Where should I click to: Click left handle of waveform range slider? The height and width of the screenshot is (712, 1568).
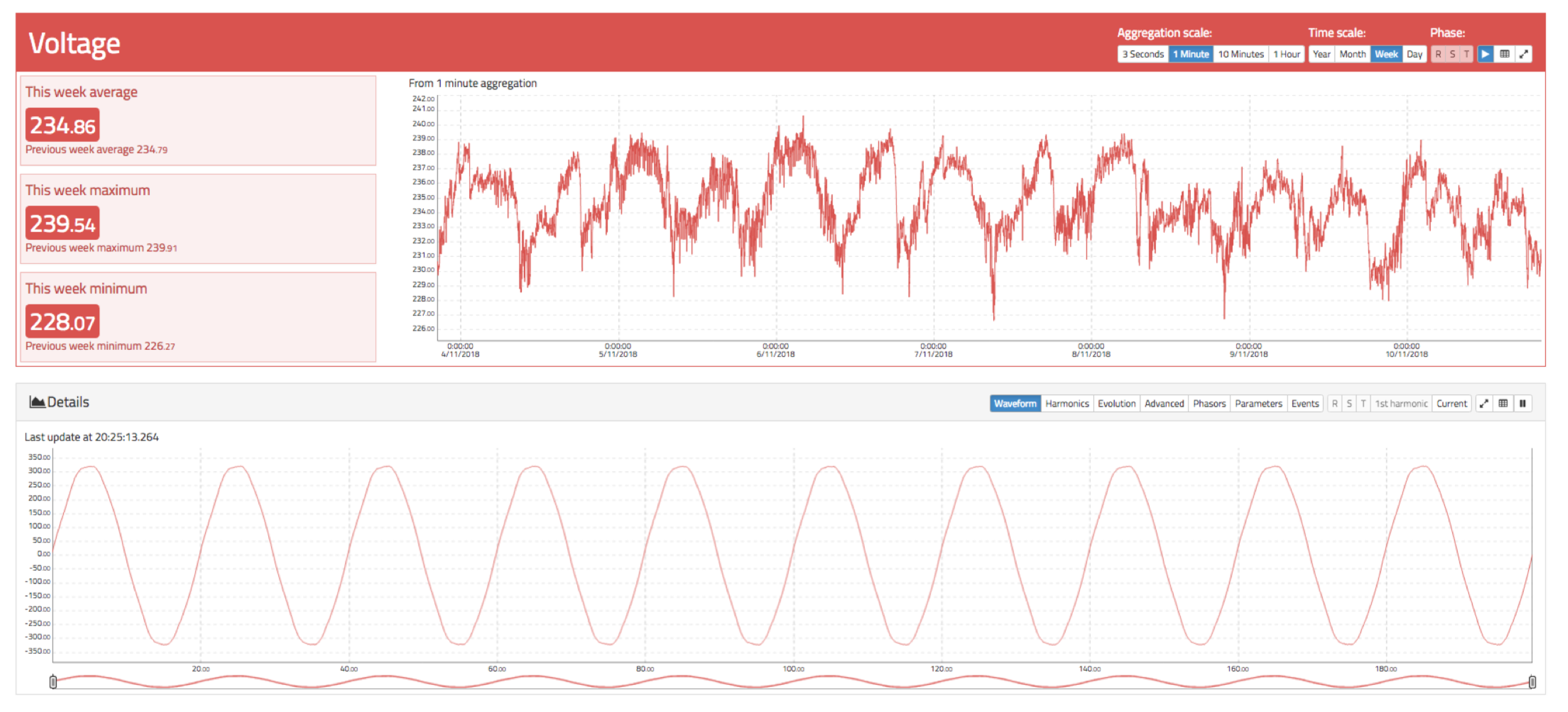click(x=53, y=682)
